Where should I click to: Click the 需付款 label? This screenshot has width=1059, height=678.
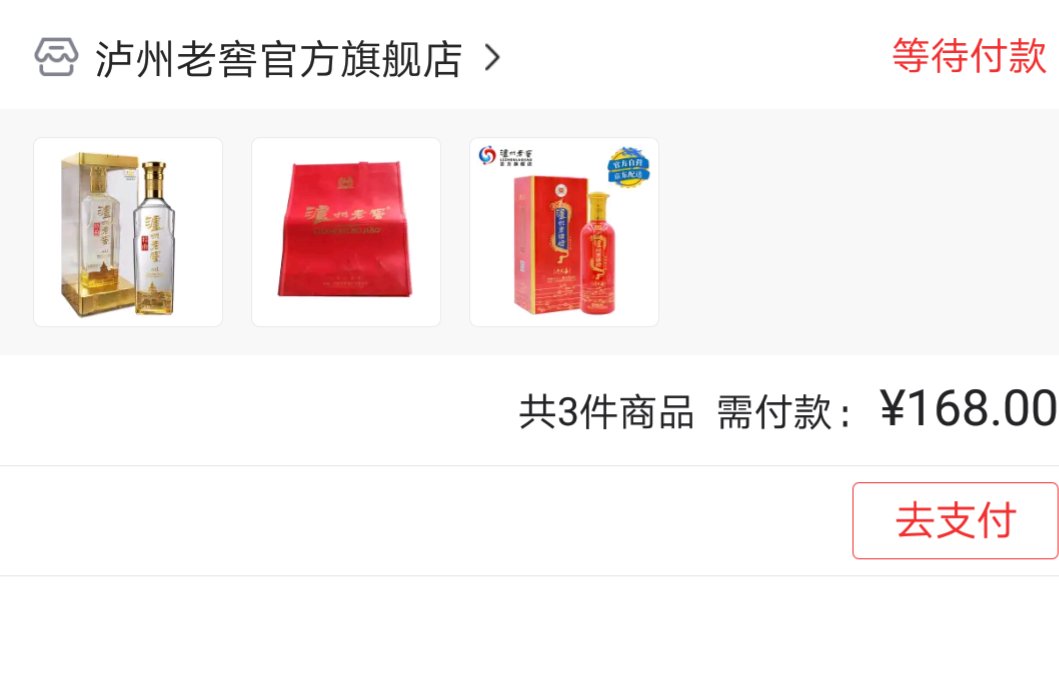click(774, 411)
